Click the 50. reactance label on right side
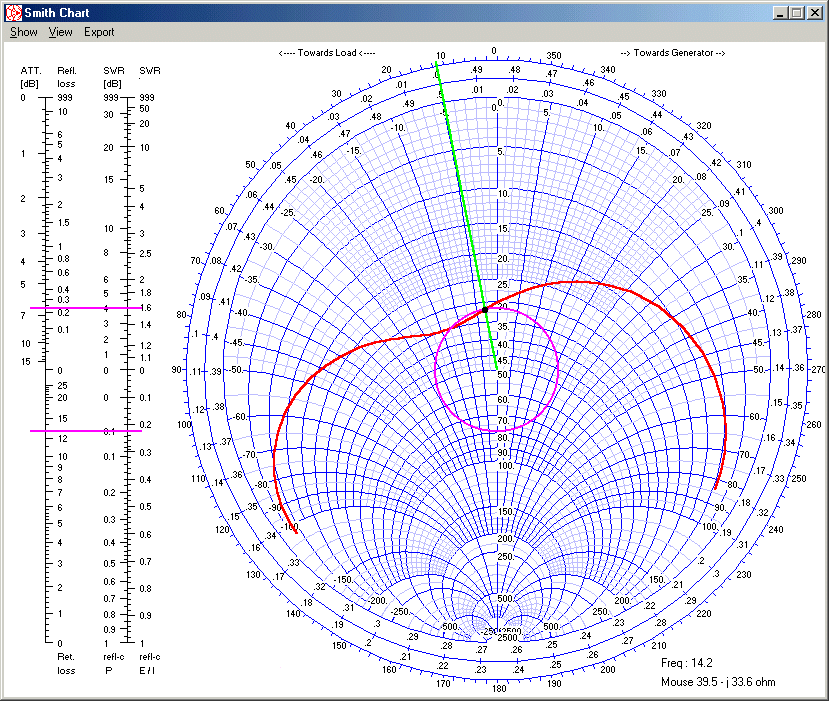829x701 pixels. tap(760, 370)
